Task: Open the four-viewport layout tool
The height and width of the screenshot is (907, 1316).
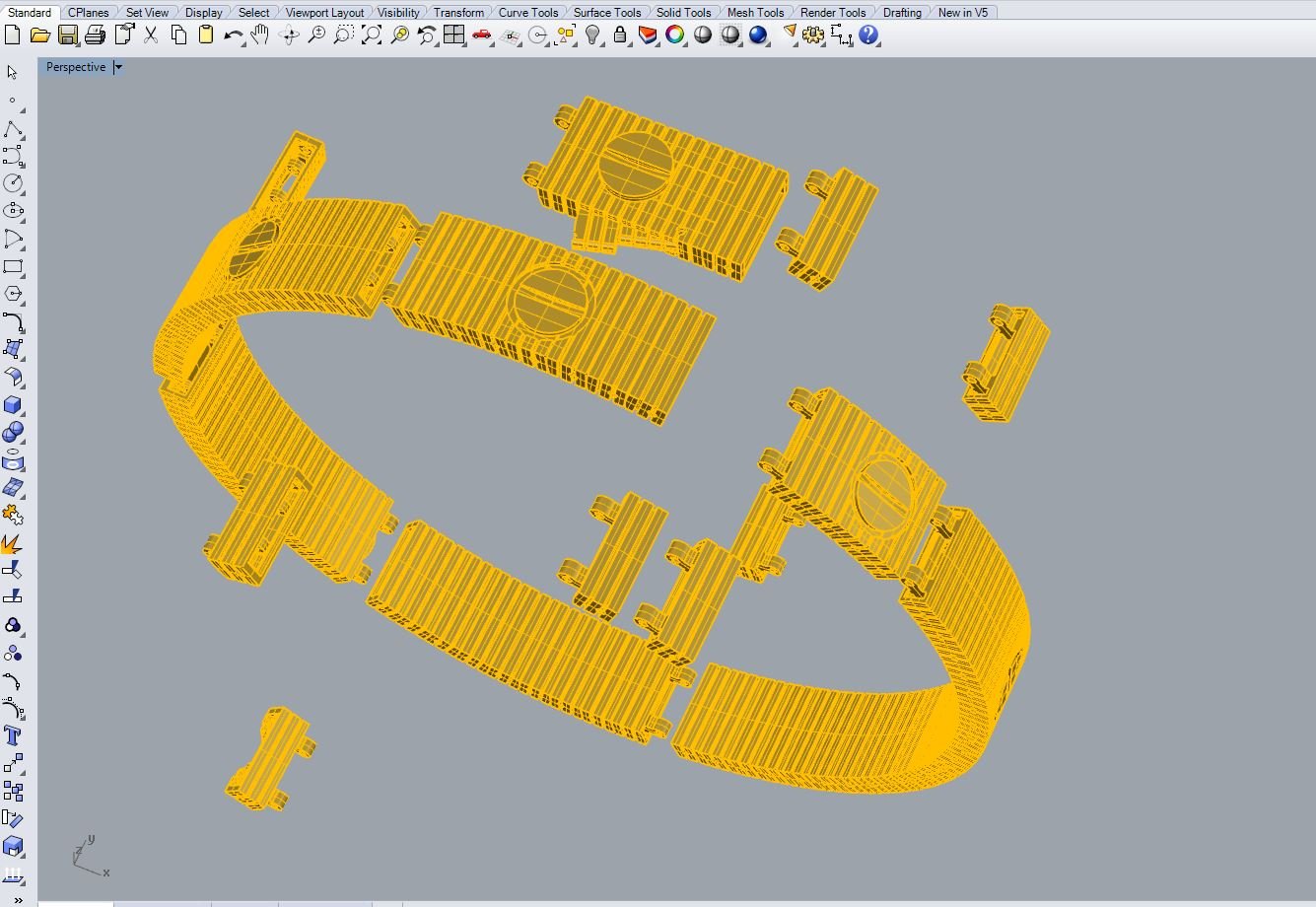Action: [x=453, y=35]
